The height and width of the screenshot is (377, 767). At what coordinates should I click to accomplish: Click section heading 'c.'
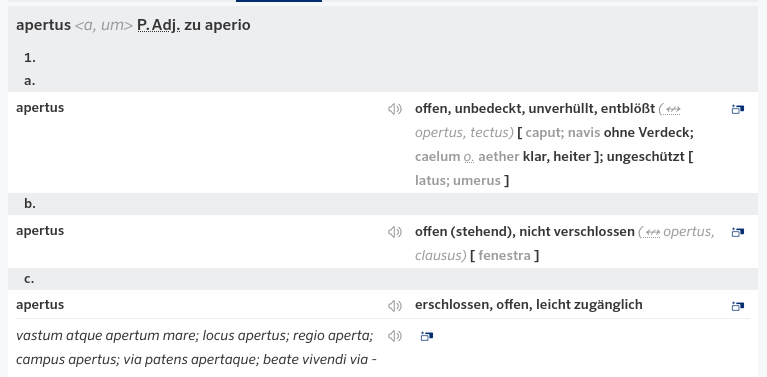[29, 279]
